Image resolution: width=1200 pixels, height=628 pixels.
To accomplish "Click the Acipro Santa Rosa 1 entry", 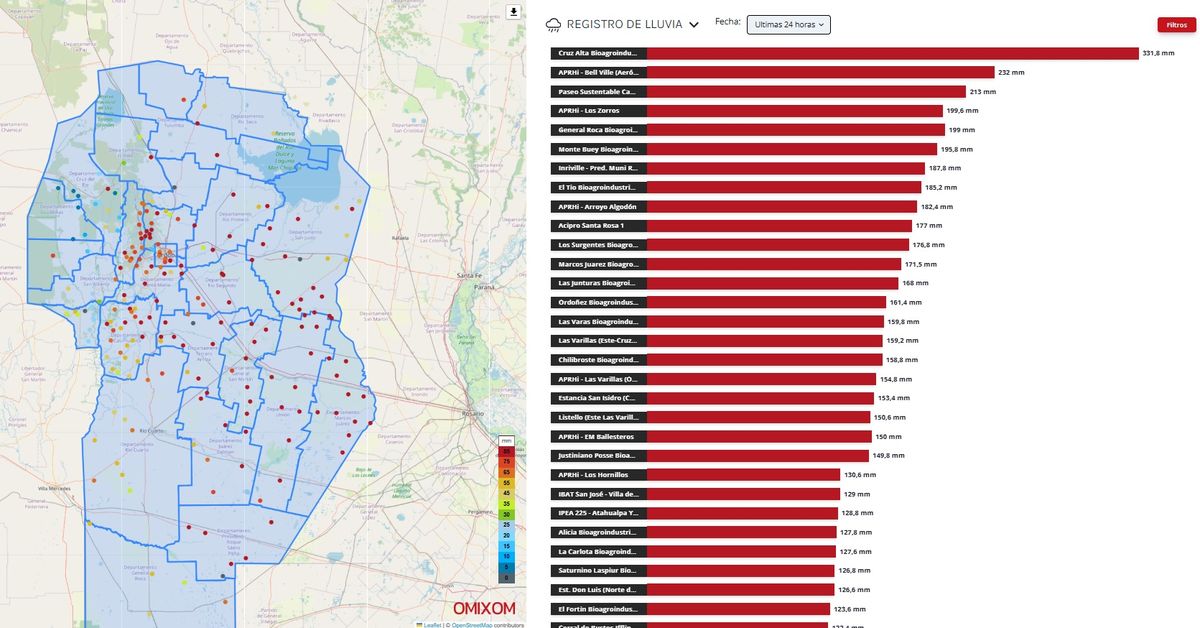I will [598, 226].
